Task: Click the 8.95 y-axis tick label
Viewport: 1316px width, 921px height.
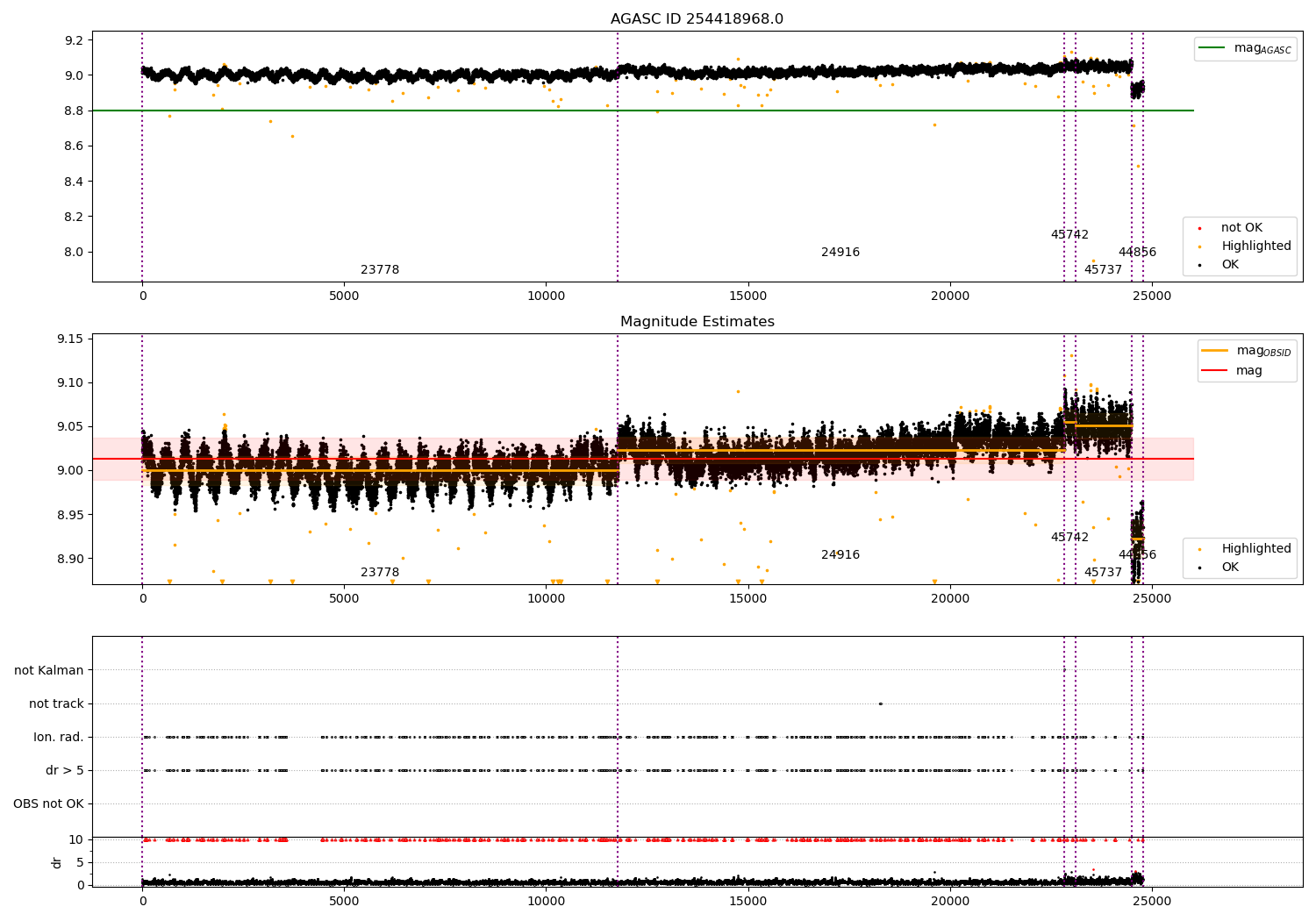Action: 69,515
